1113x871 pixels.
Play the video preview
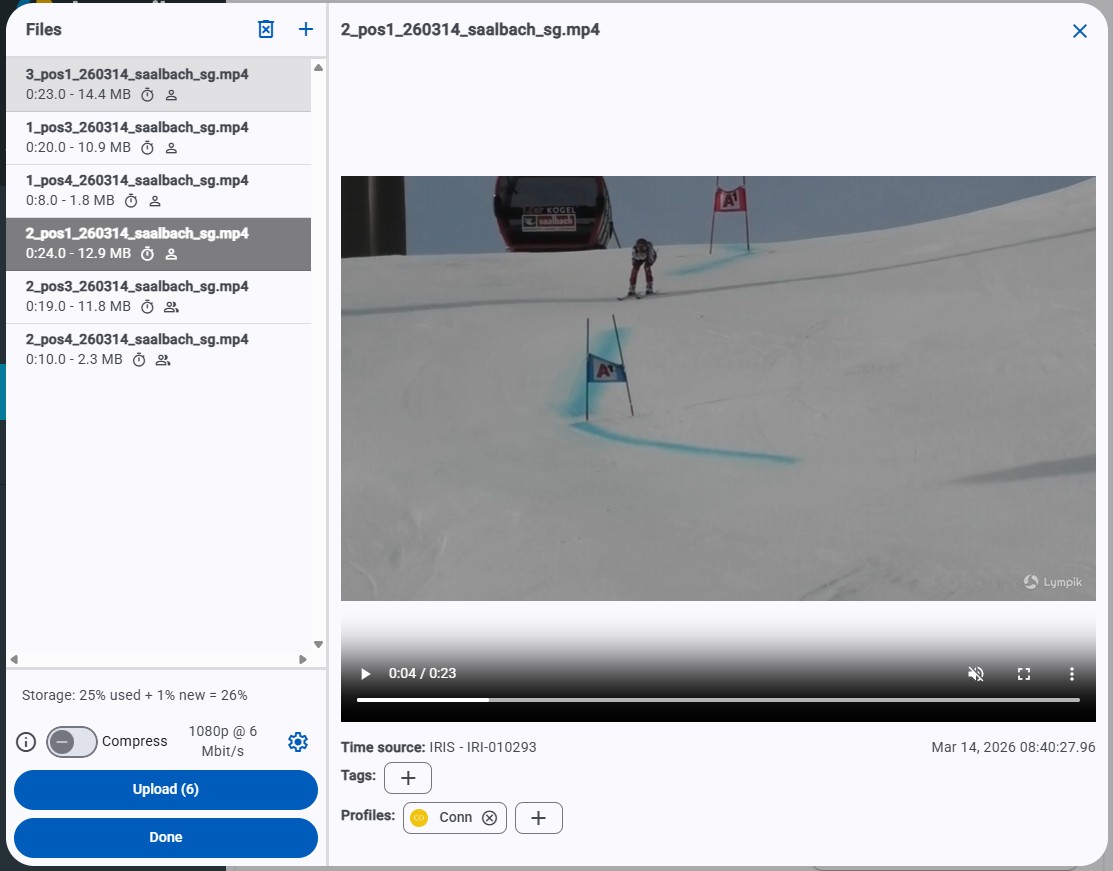tap(366, 674)
